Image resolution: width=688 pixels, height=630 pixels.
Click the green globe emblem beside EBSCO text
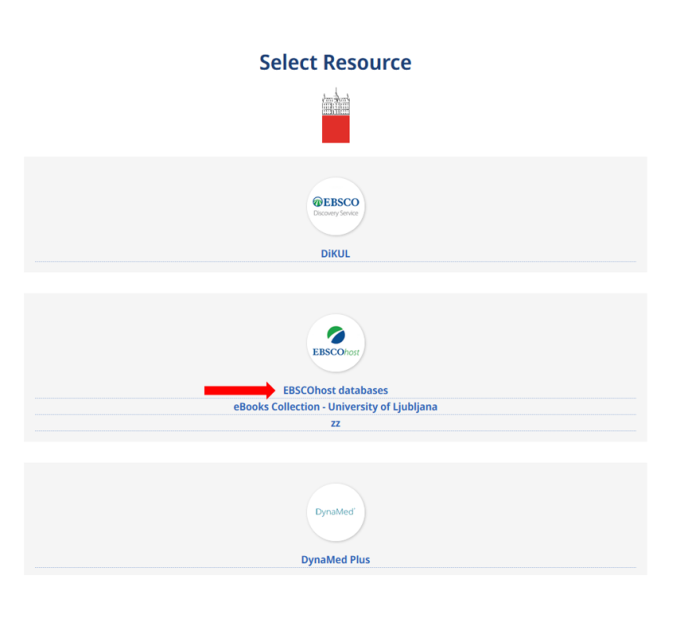click(x=318, y=202)
